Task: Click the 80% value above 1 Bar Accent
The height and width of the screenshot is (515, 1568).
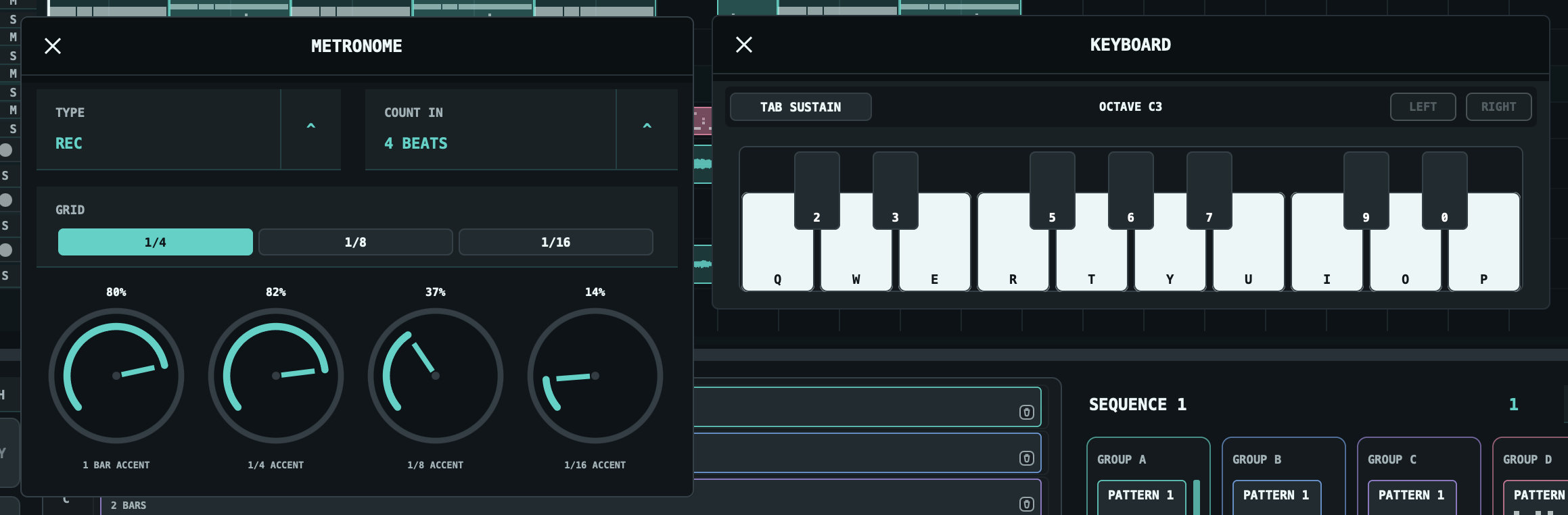Action: (116, 292)
